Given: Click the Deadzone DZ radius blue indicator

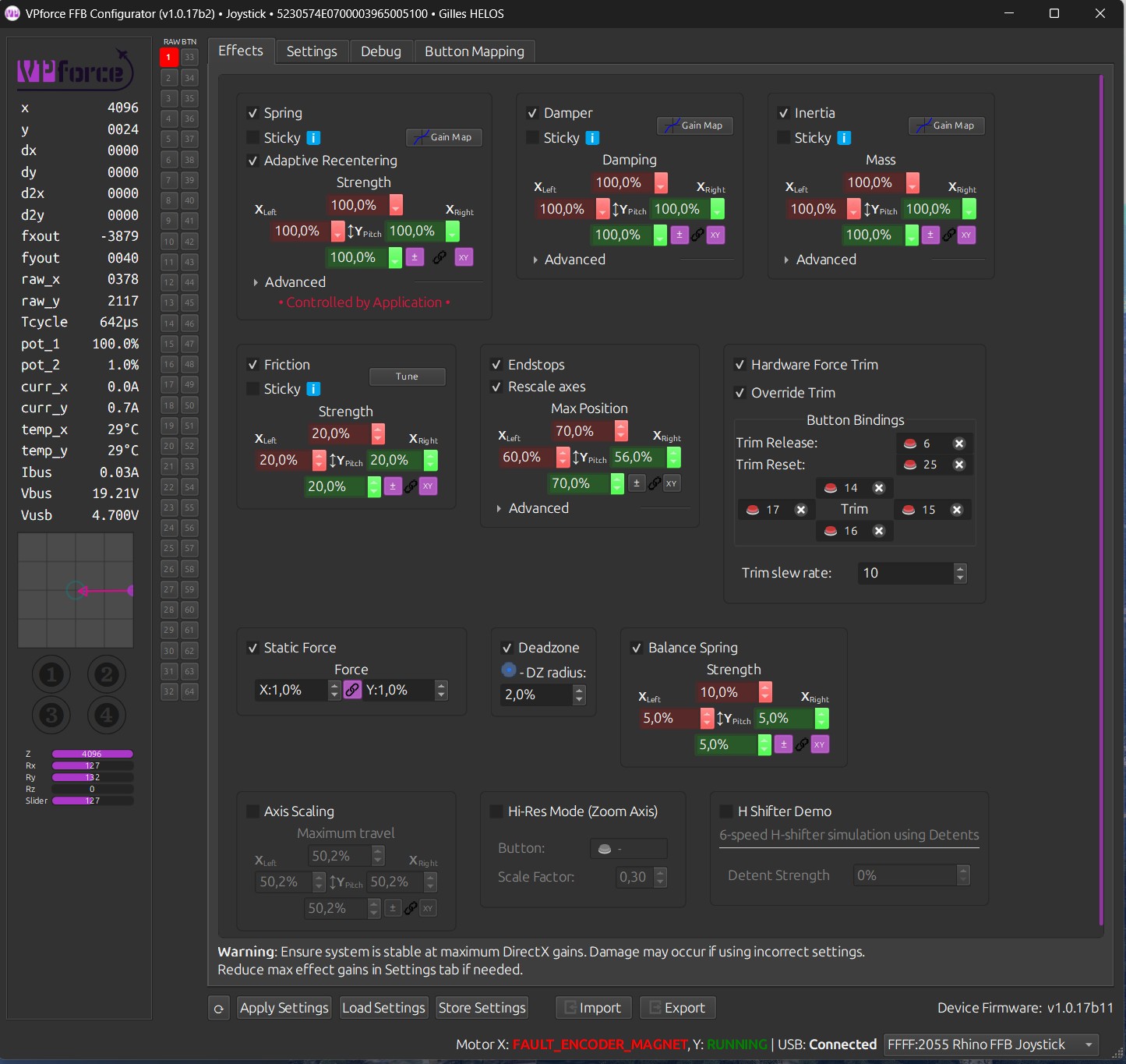Looking at the screenshot, I should point(509,670).
